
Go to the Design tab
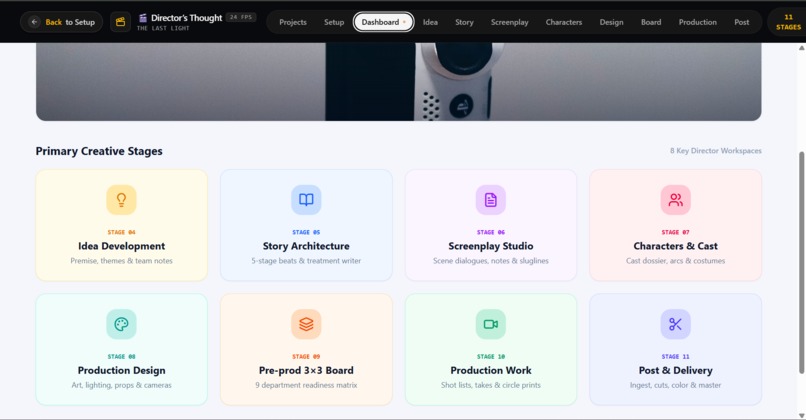pyautogui.click(x=611, y=22)
